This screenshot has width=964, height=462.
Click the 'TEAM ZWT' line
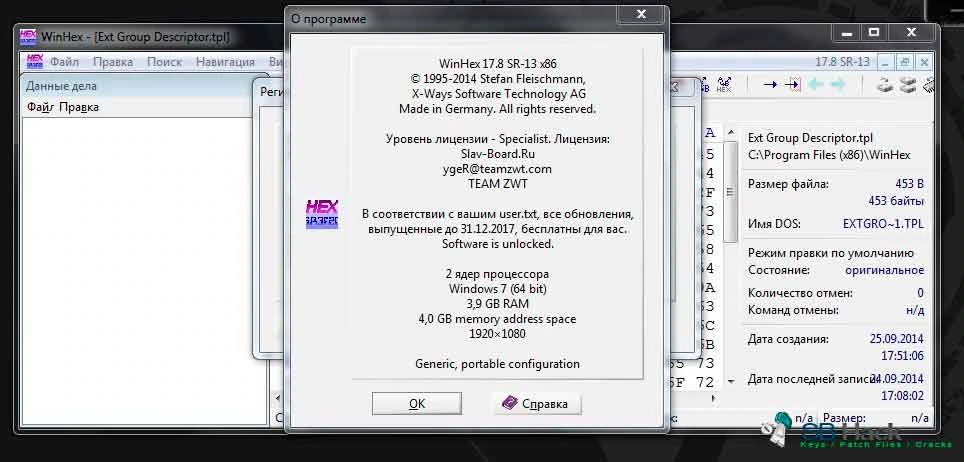tap(497, 183)
